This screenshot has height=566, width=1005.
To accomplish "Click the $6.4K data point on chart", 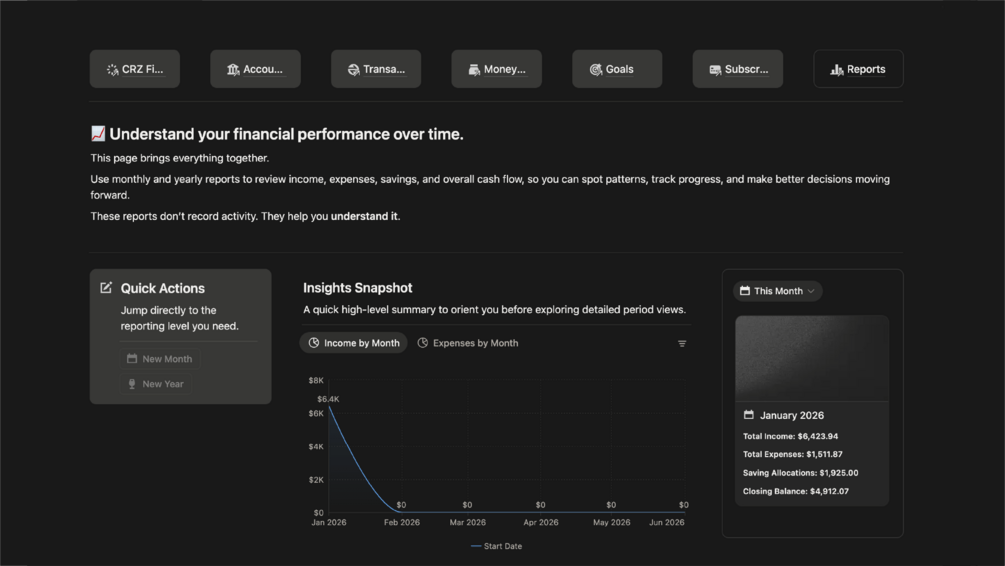I will 329,408.
